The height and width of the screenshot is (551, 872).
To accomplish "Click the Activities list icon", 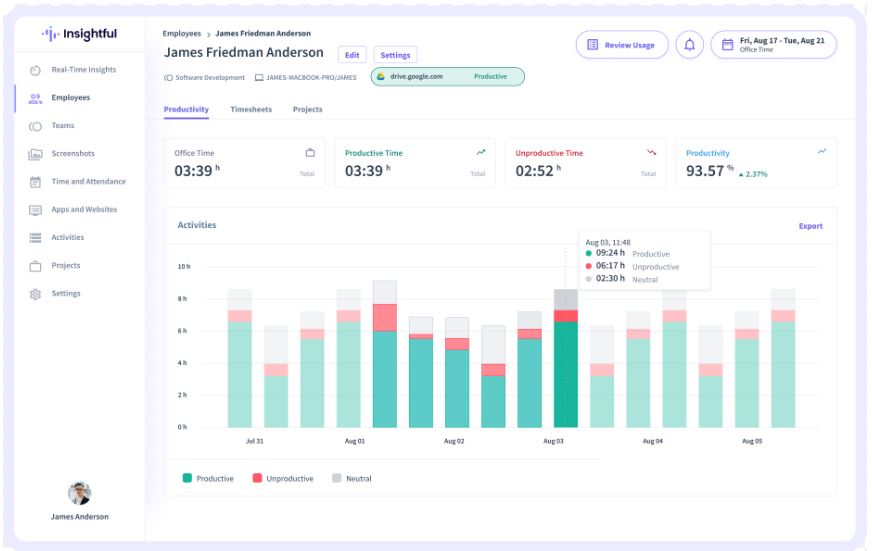I will pos(35,238).
